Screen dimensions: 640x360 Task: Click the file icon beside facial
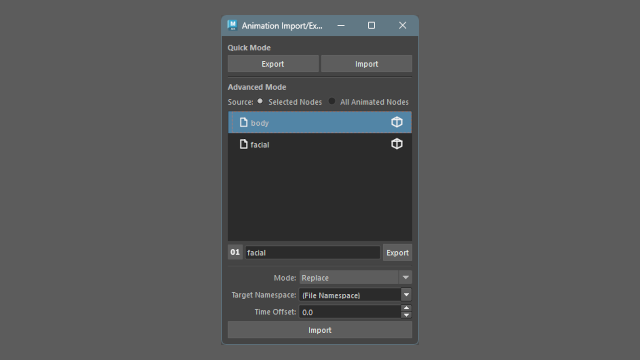(x=244, y=144)
